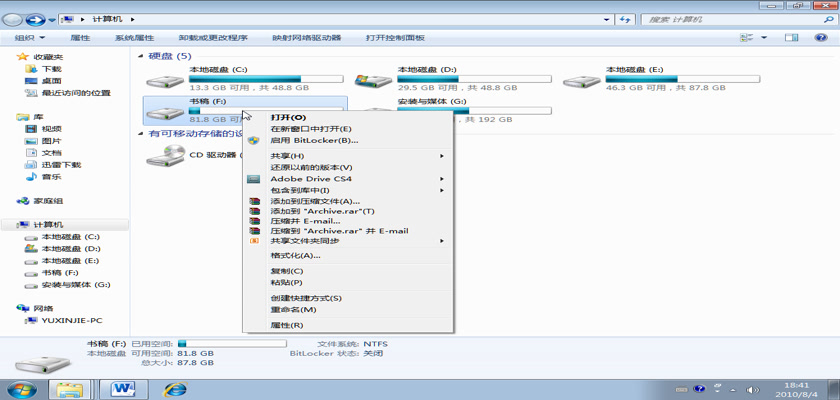Click the Local Disk (C:) drive icon
This screenshot has width=840, height=400.
click(x=166, y=80)
